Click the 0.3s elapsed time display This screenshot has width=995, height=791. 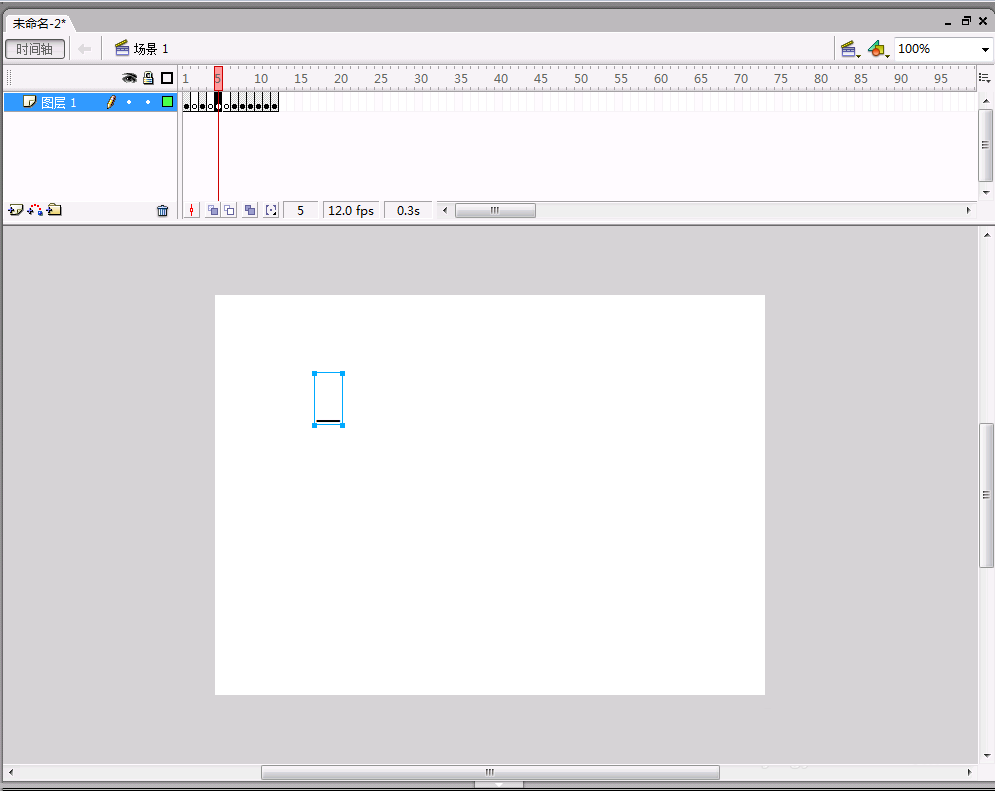[x=408, y=211]
